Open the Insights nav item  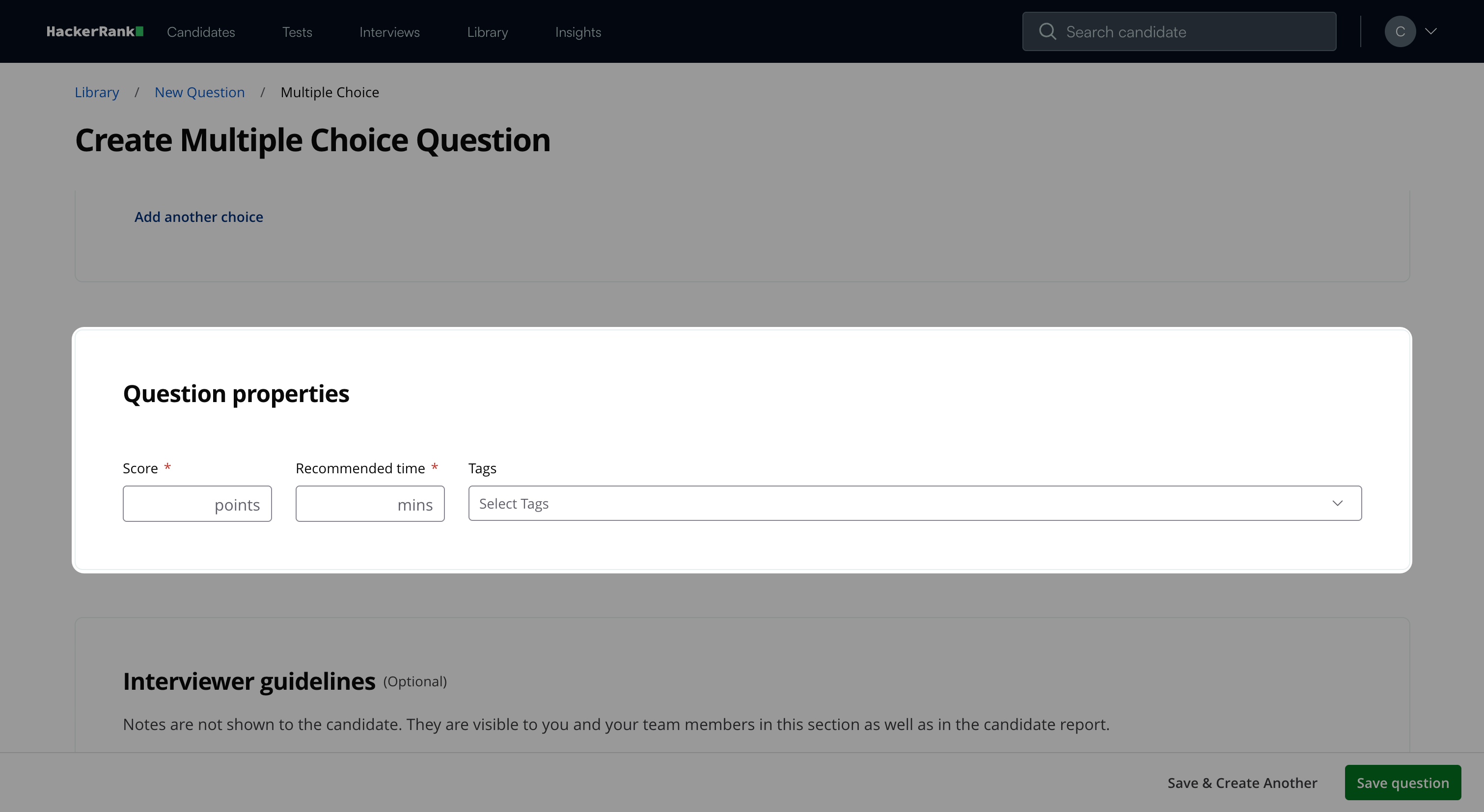pyautogui.click(x=578, y=32)
